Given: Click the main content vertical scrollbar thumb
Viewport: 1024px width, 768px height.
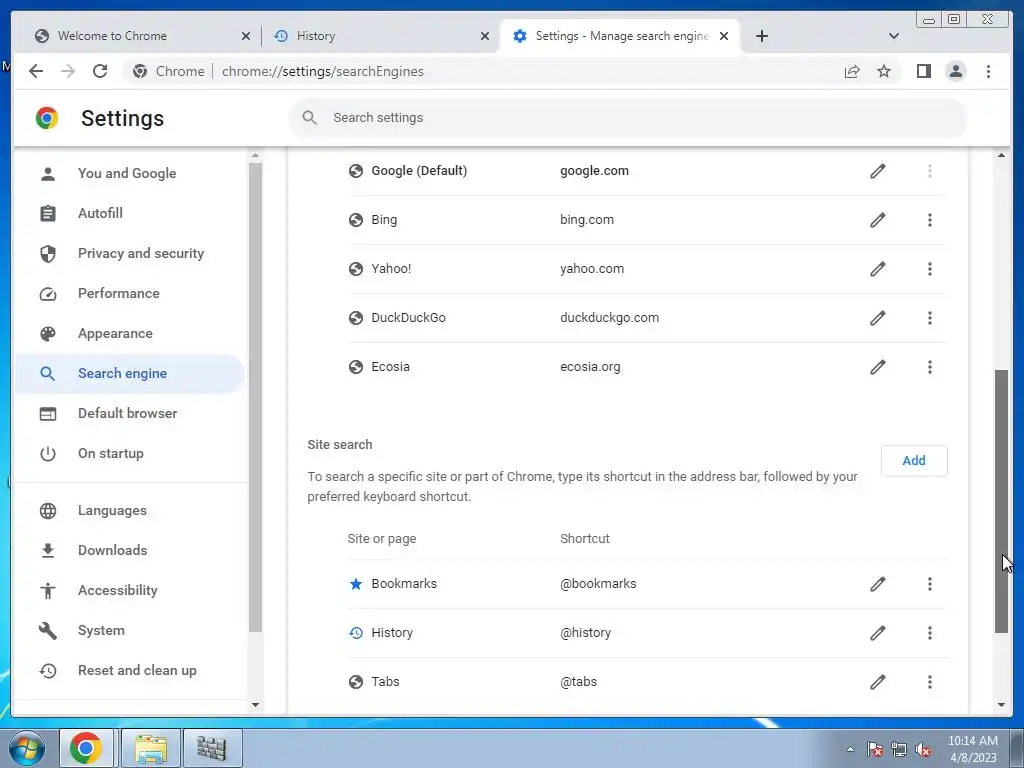Looking at the screenshot, I should click(1001, 501).
